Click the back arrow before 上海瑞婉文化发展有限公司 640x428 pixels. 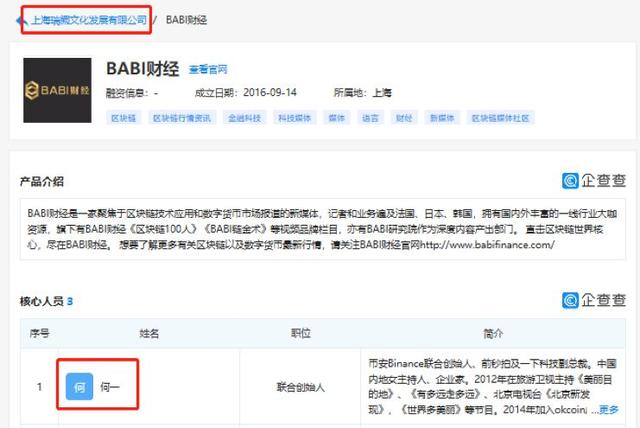point(23,19)
